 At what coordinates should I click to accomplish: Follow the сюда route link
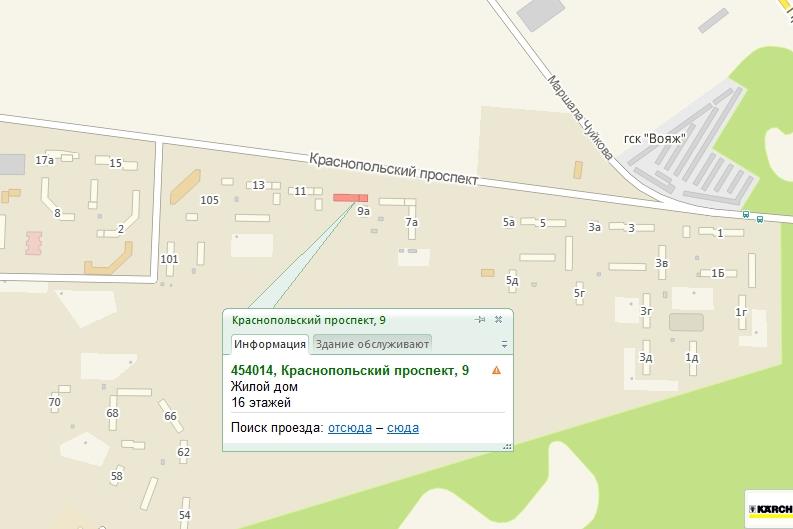pyautogui.click(x=403, y=428)
